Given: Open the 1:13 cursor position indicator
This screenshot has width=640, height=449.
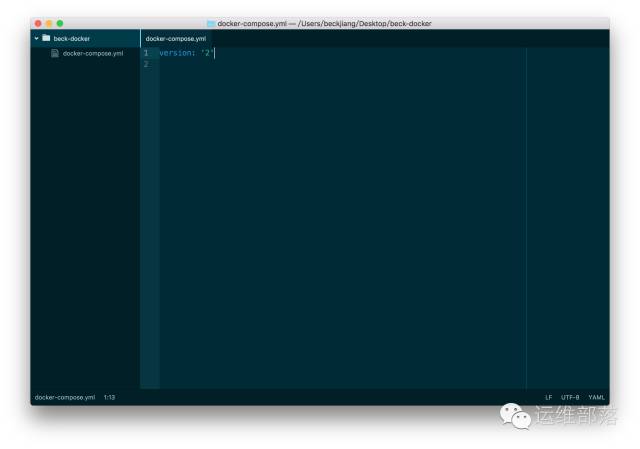Looking at the screenshot, I should coord(109,397).
